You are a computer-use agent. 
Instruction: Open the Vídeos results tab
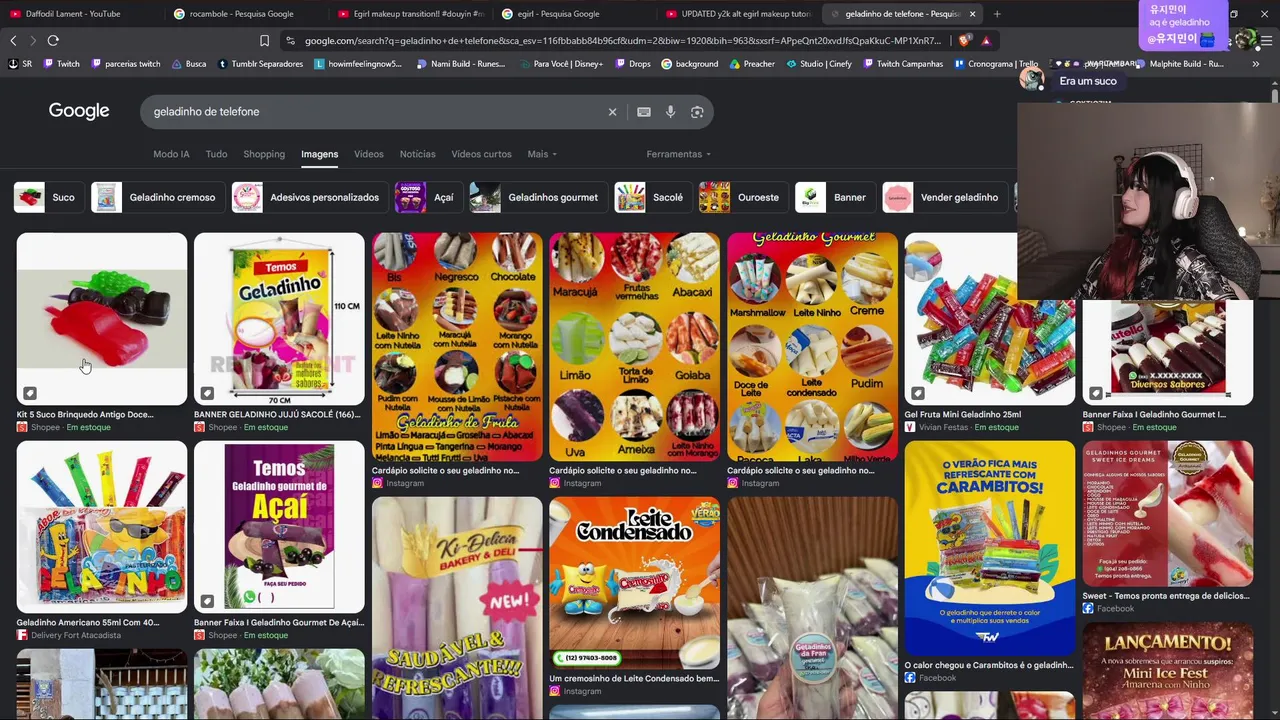(x=368, y=154)
